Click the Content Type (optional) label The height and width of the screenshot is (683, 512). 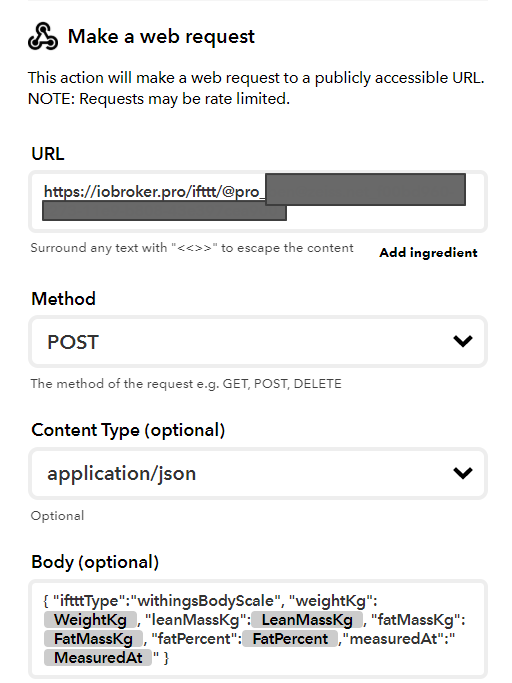(x=128, y=430)
